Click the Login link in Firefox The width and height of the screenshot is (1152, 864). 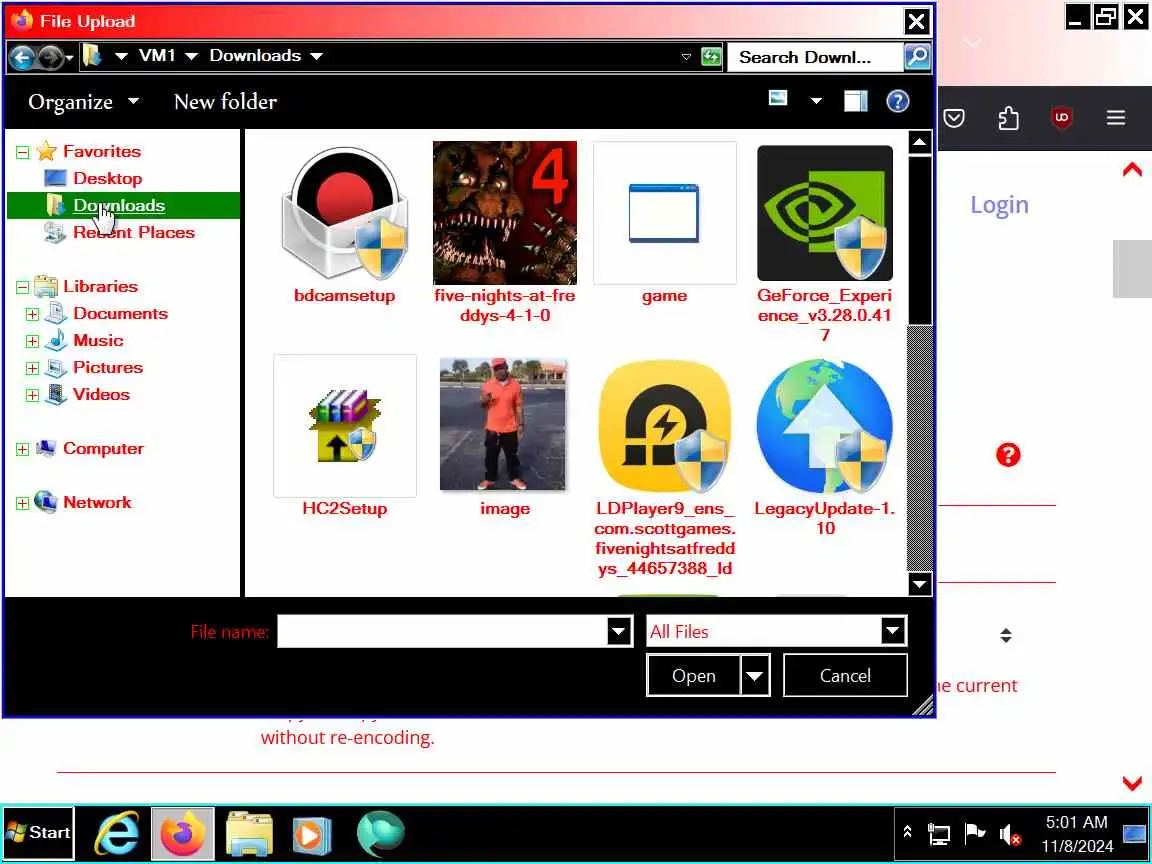tap(999, 204)
